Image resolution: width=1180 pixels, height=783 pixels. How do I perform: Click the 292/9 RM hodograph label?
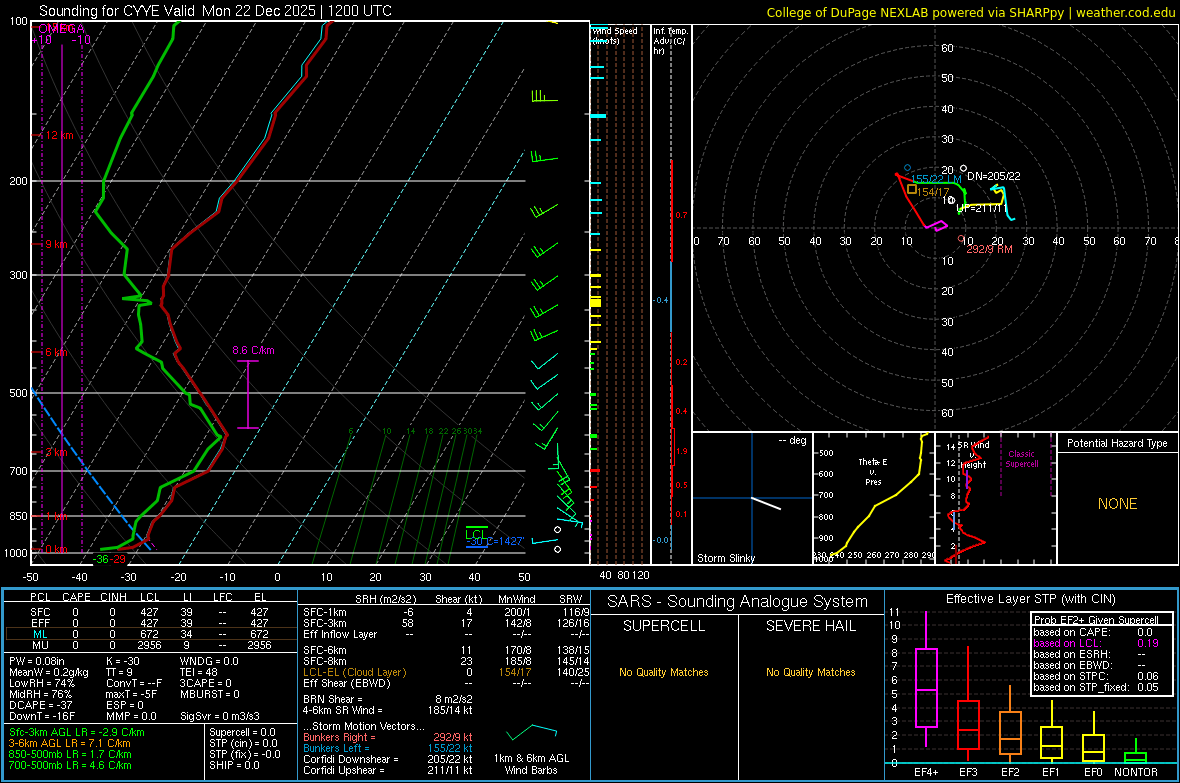click(989, 249)
